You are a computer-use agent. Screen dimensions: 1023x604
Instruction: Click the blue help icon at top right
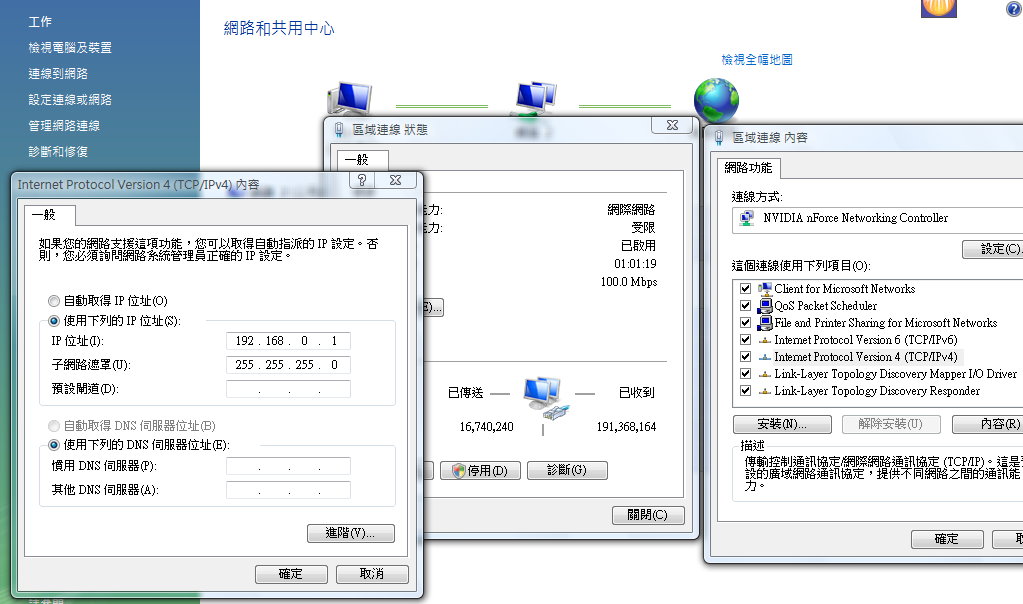[1013, 9]
